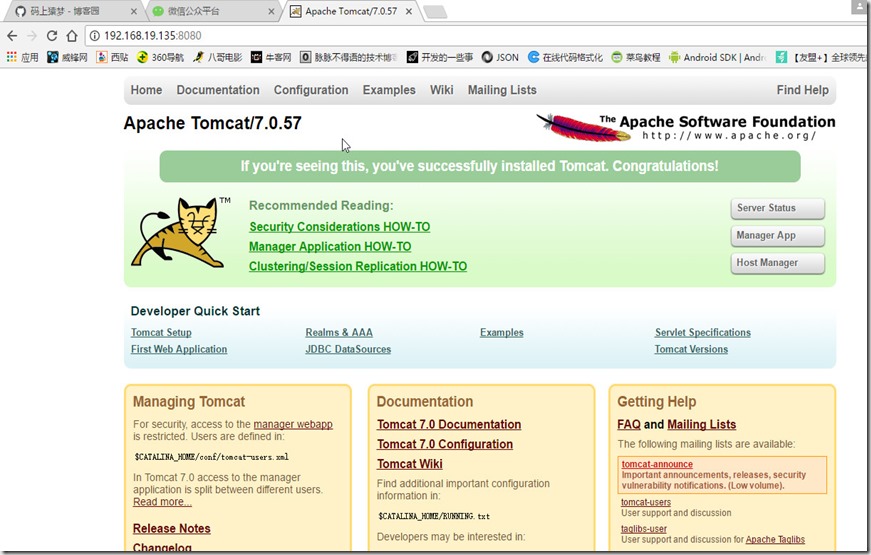Open the 开发的一些事 bookmark

click(x=440, y=57)
